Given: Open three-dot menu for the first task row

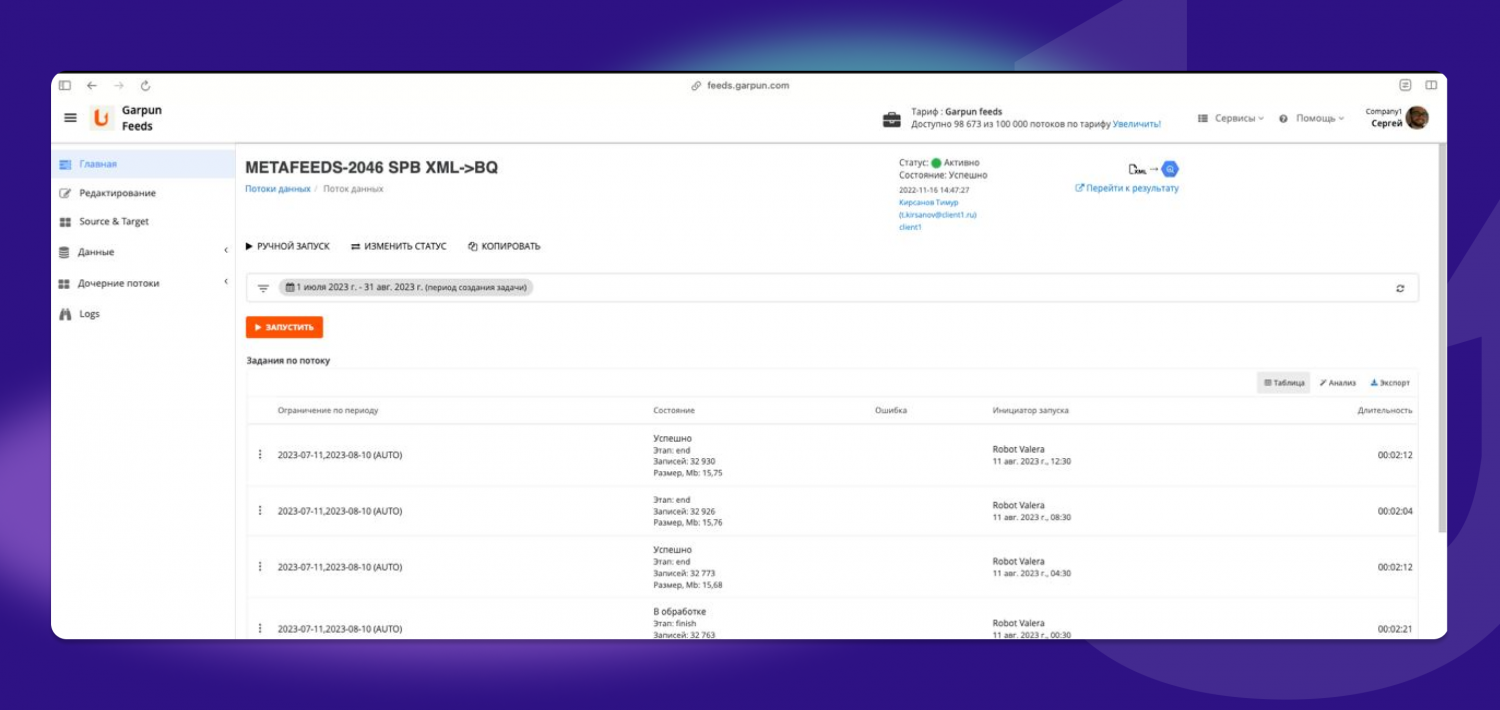Looking at the screenshot, I should pyautogui.click(x=260, y=455).
